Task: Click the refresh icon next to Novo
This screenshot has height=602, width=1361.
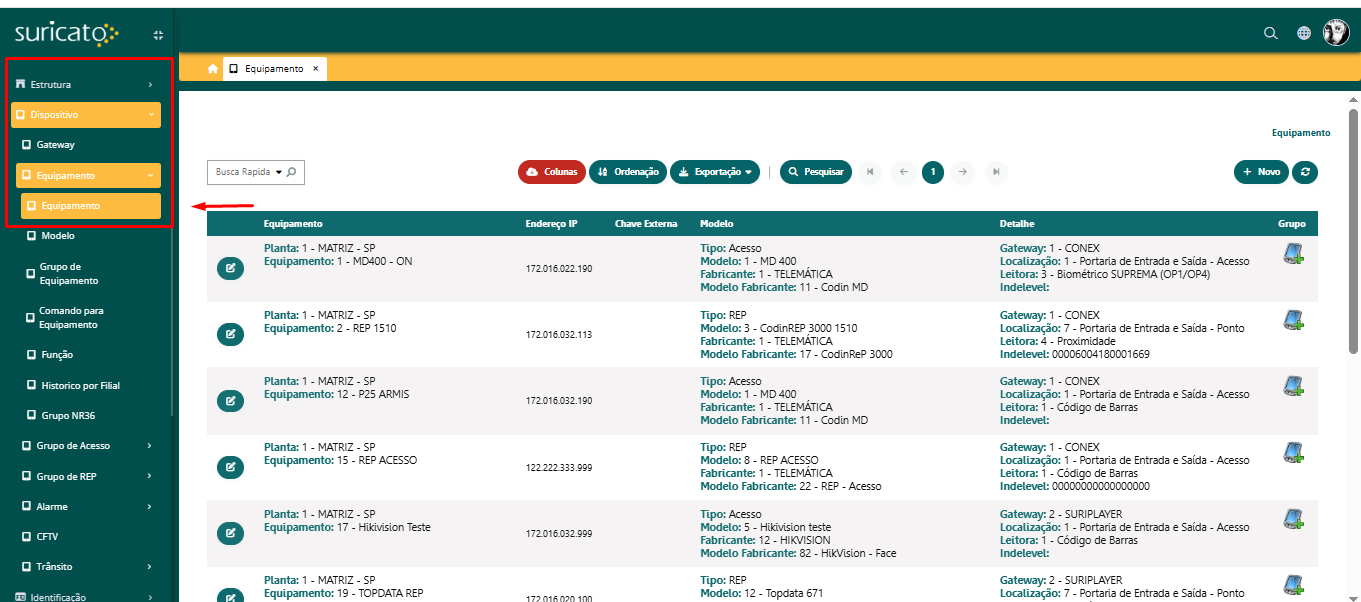Action: coord(1305,172)
